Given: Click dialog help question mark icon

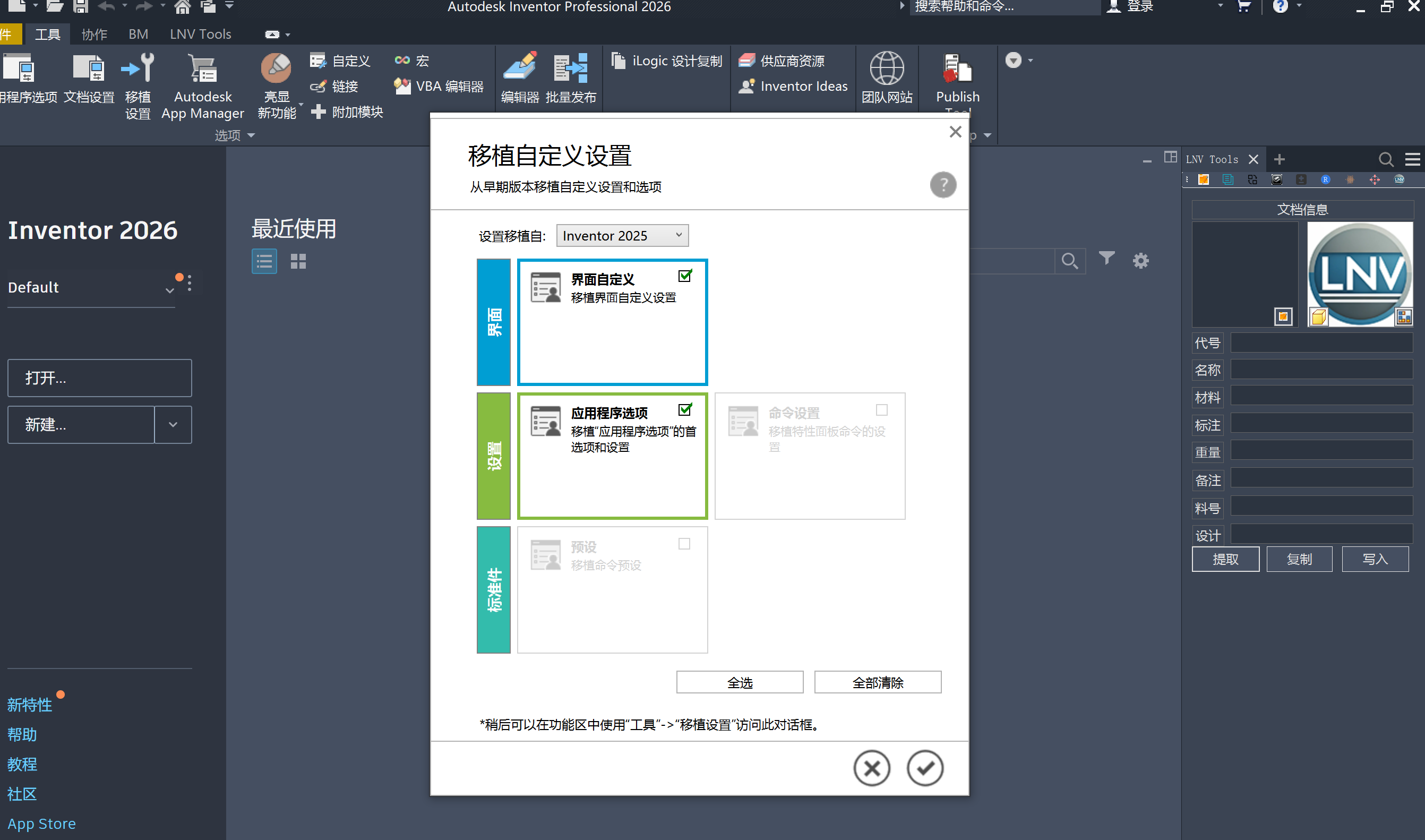Looking at the screenshot, I should (943, 185).
